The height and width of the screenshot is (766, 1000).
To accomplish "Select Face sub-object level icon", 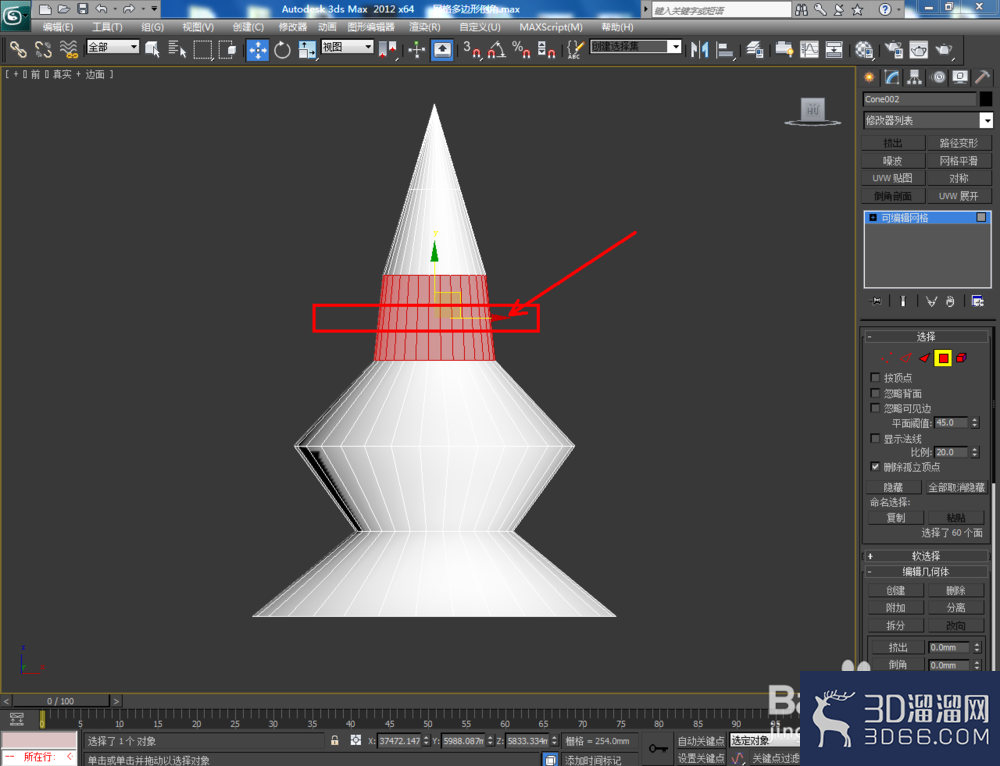I will pyautogui.click(x=924, y=358).
